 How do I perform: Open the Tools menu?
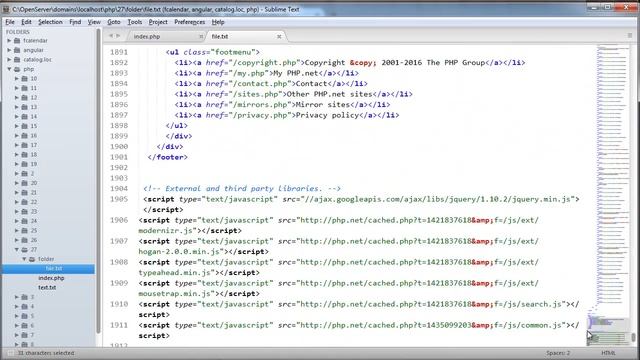pyautogui.click(x=134, y=22)
